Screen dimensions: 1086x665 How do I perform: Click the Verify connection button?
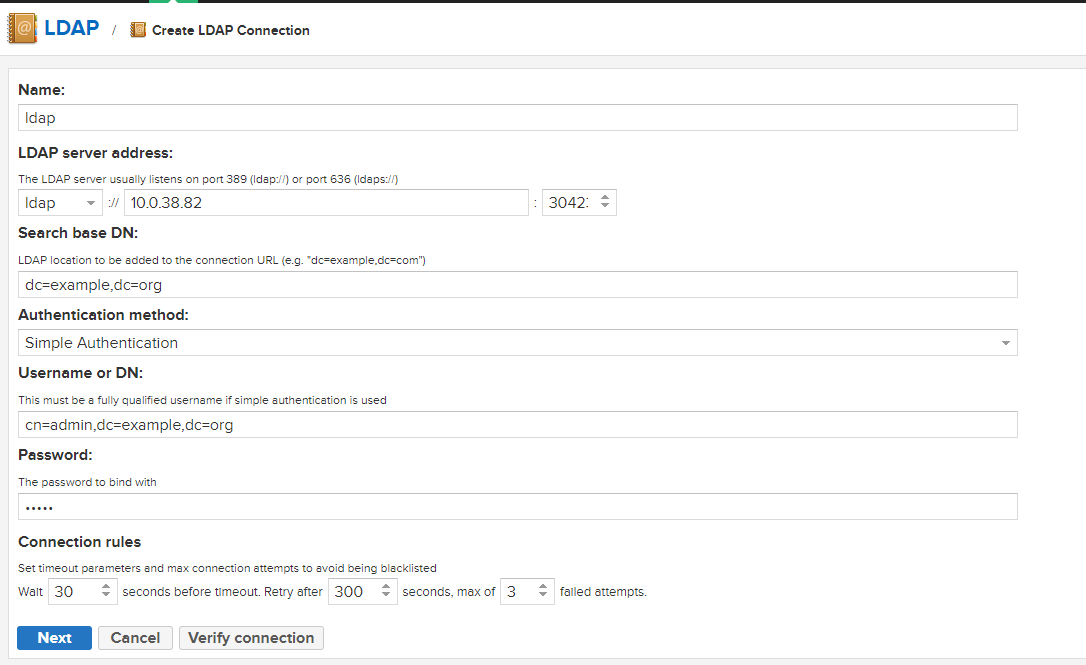click(x=251, y=638)
